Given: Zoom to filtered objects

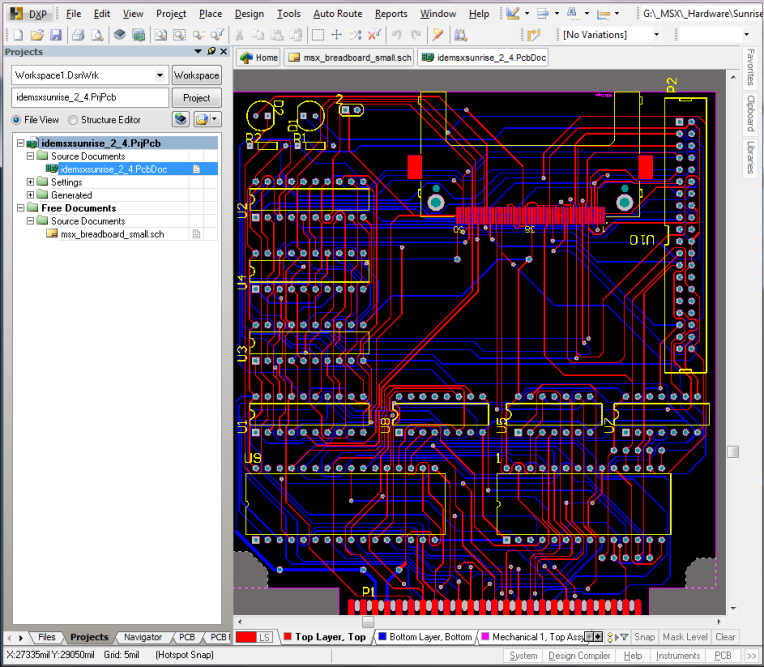Looking at the screenshot, I should (x=217, y=35).
